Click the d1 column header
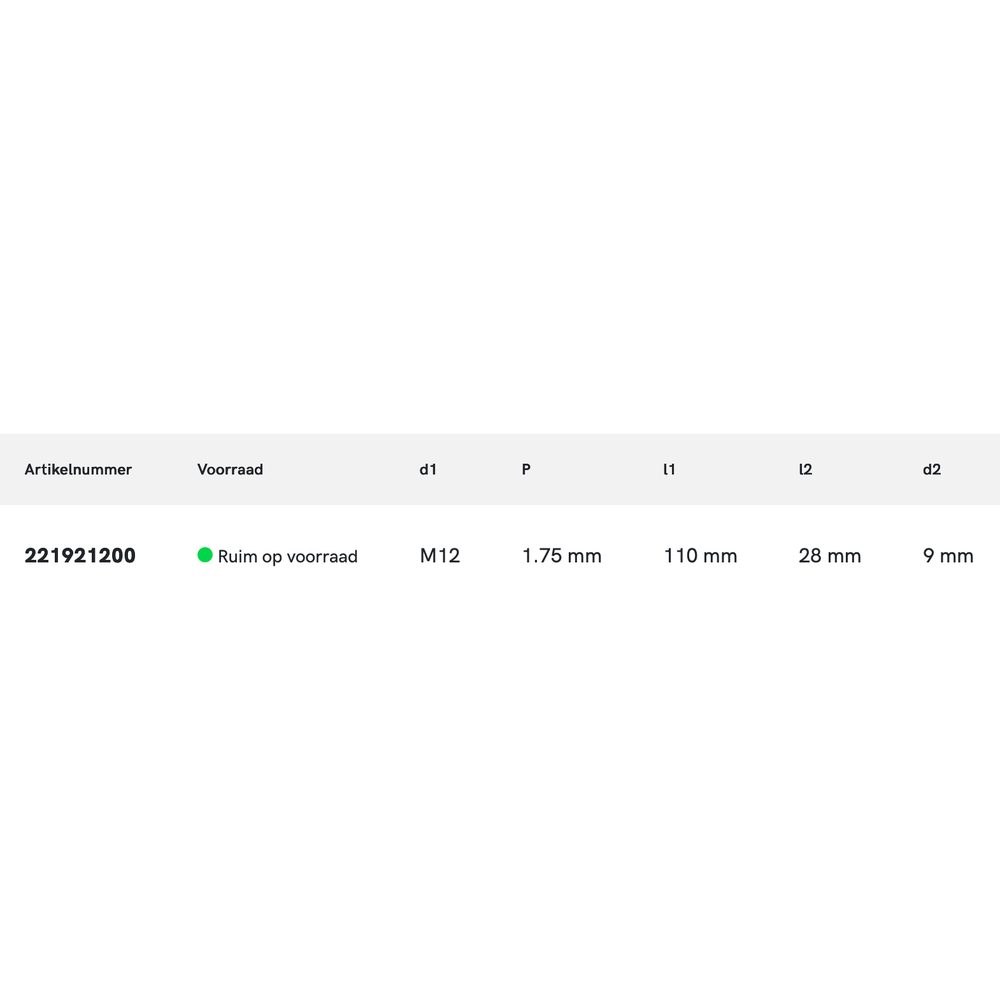This screenshot has height=1000, width=1000. click(x=428, y=469)
